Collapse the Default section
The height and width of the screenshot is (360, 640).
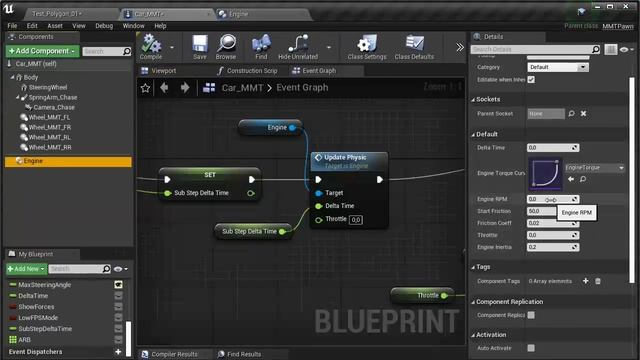(x=473, y=134)
